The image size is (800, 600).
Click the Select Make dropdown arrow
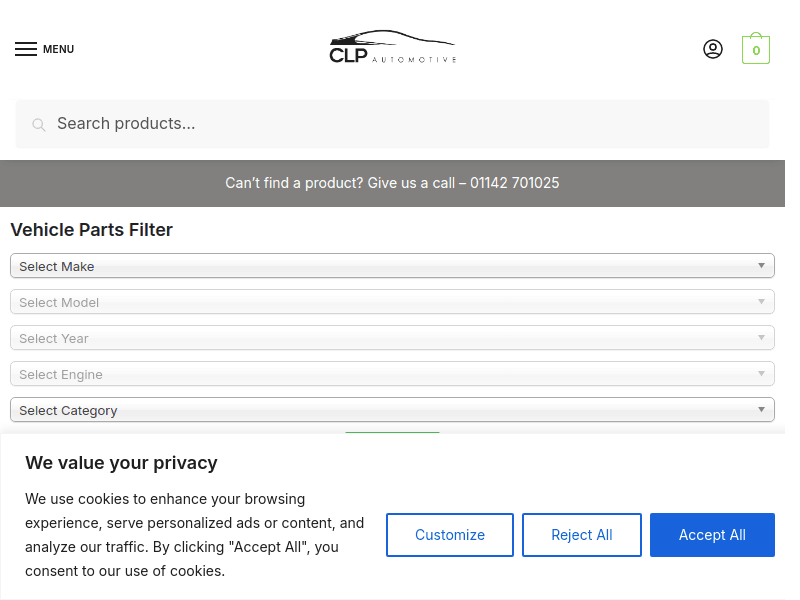point(761,266)
